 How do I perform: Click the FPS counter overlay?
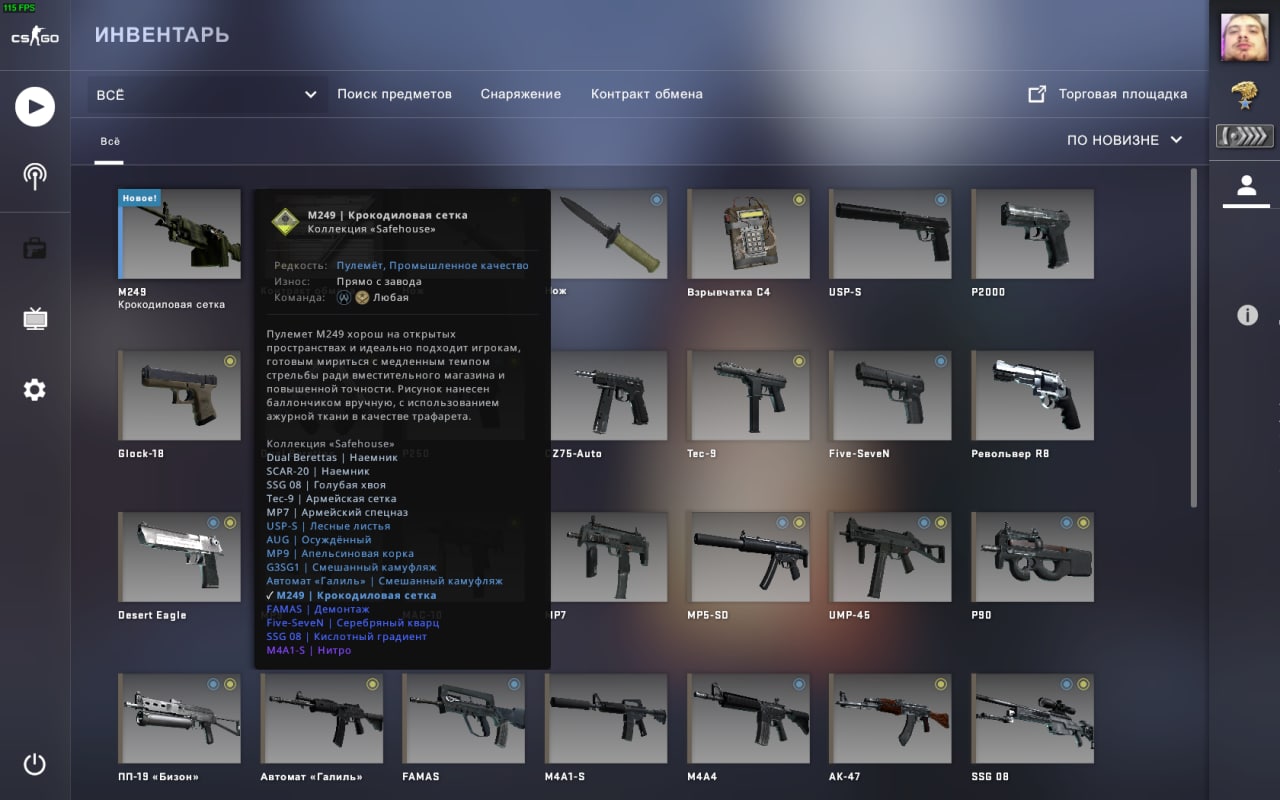18,7
